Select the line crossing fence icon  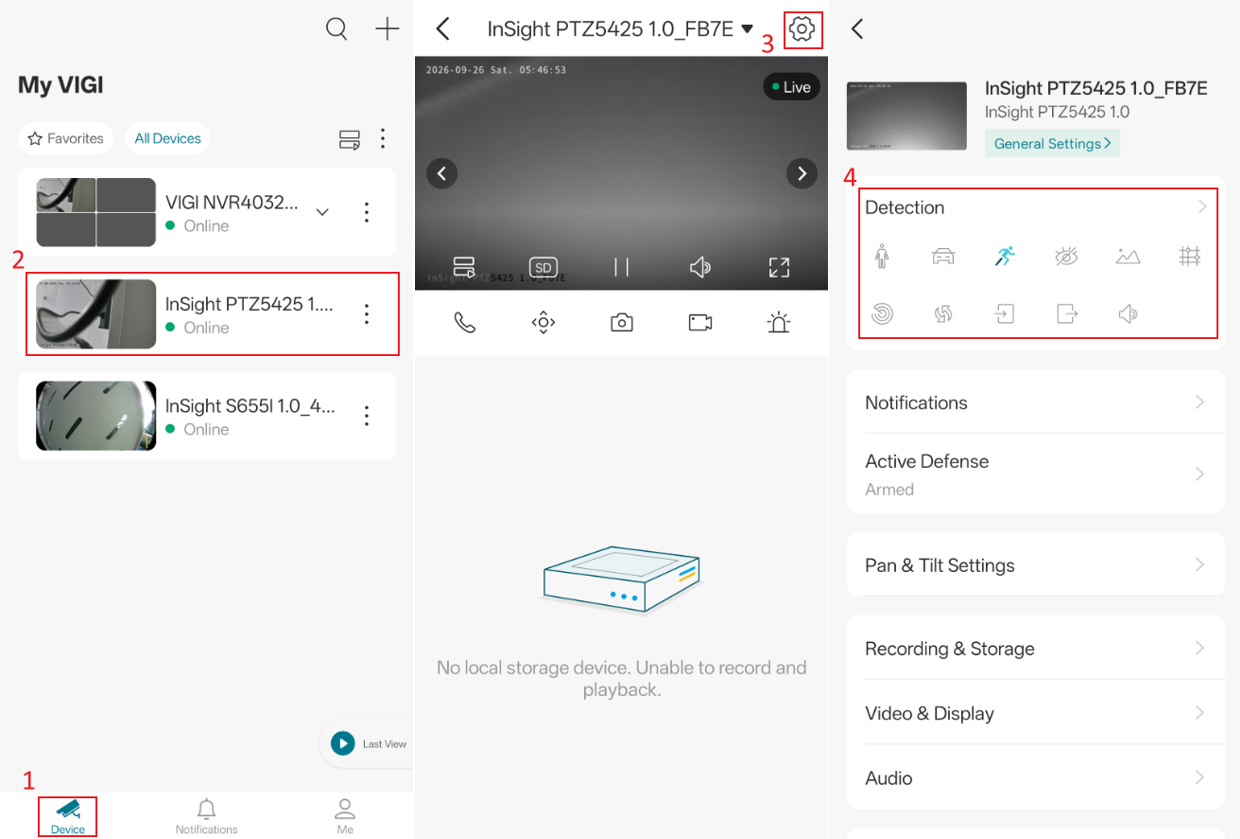point(1190,256)
